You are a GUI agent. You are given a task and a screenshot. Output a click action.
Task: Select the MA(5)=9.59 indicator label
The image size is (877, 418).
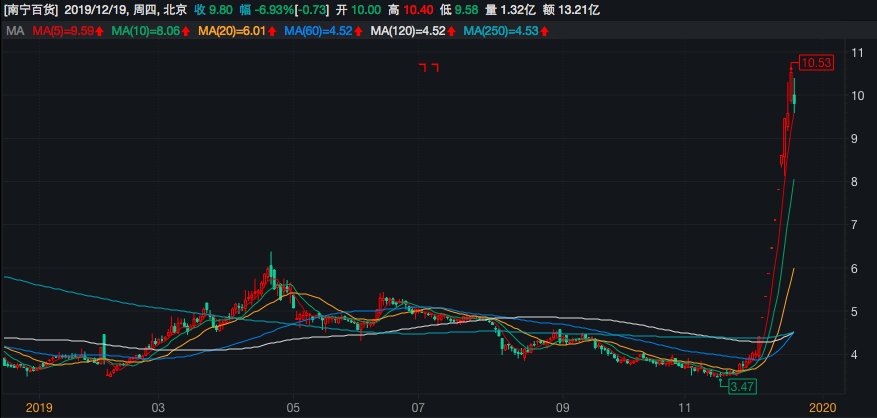62,32
